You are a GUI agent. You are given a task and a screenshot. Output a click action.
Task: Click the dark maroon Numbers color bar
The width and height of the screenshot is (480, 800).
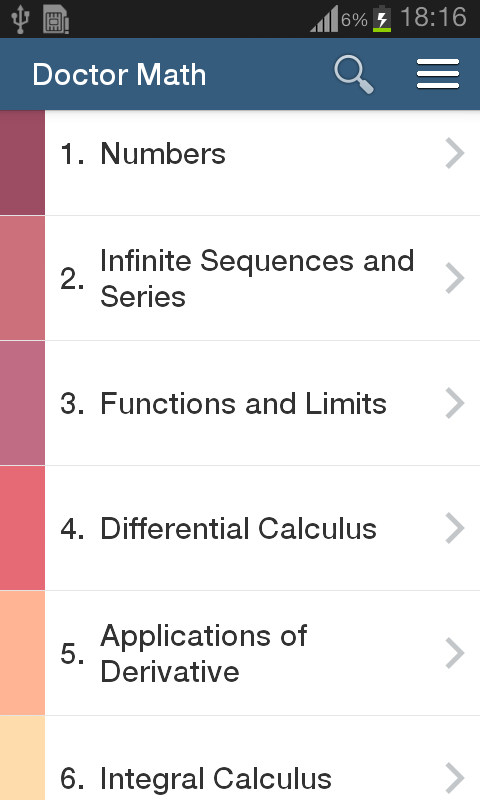[22, 163]
